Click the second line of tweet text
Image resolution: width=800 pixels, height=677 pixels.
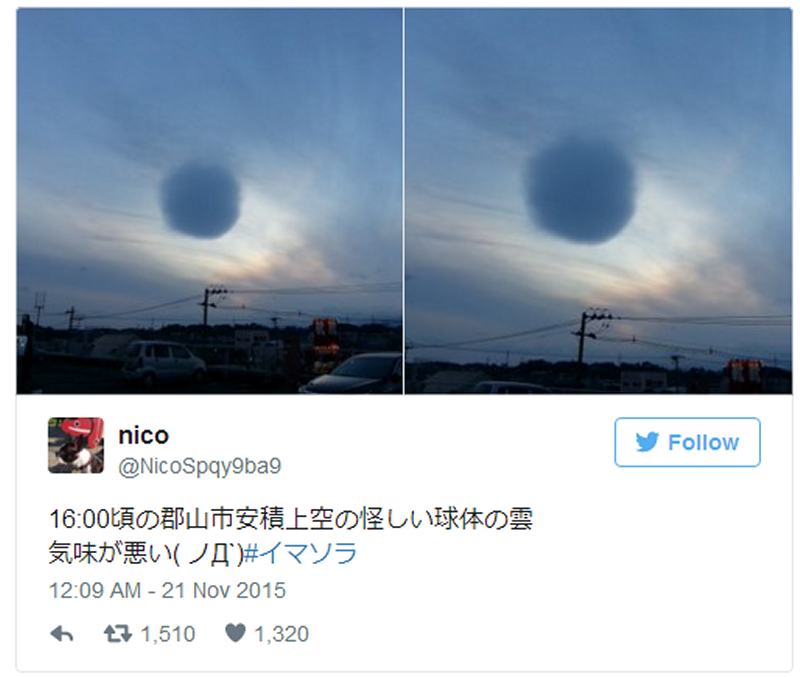click(203, 554)
